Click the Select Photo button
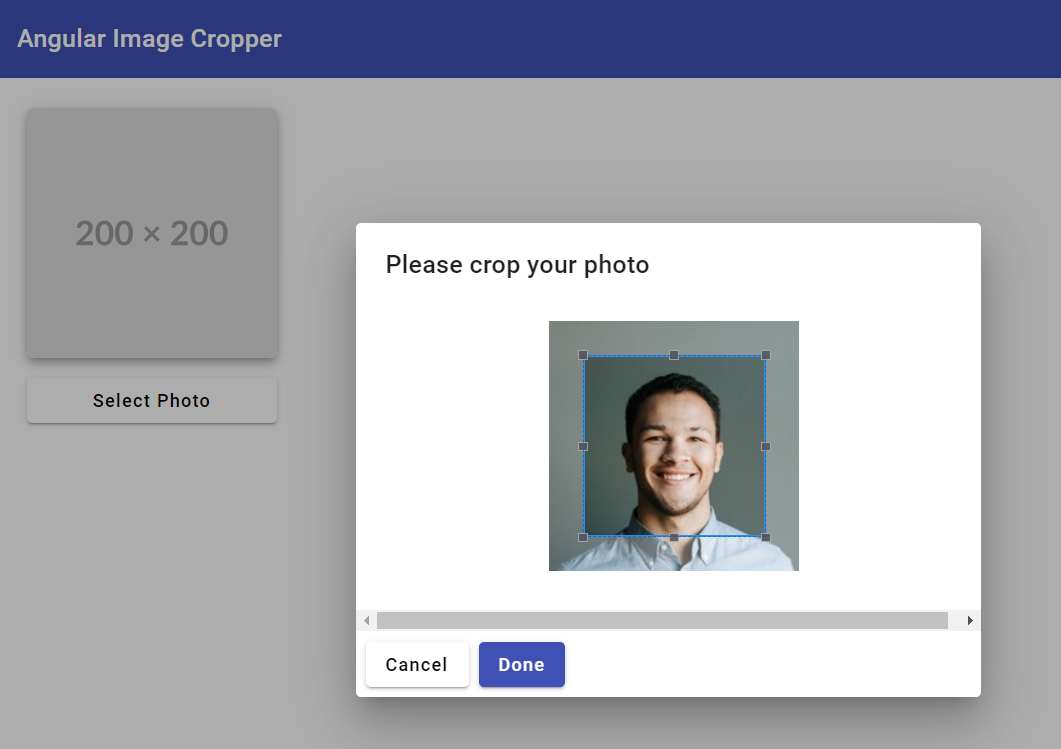This screenshot has width=1061, height=749. [151, 400]
